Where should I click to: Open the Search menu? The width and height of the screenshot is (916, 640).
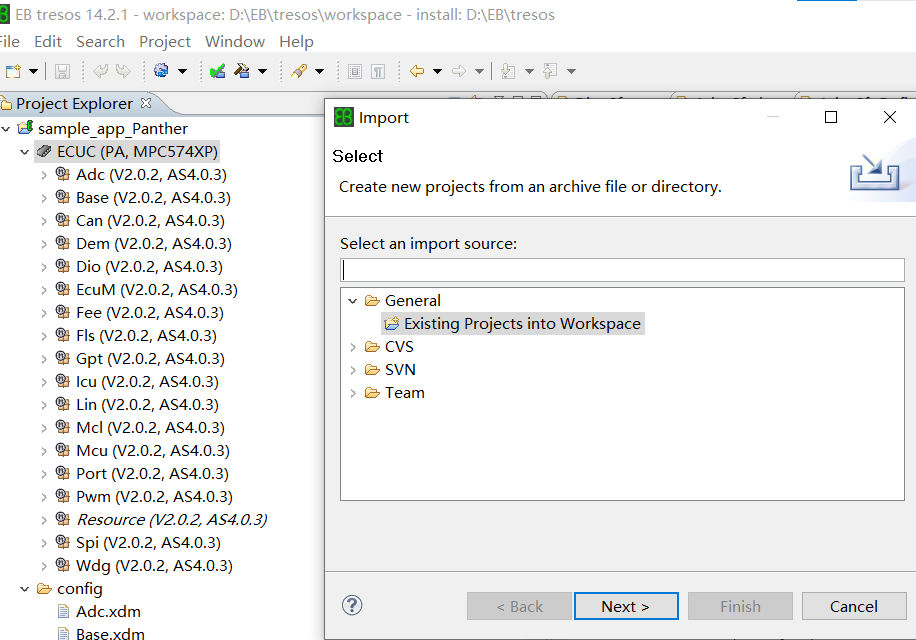[x=100, y=41]
